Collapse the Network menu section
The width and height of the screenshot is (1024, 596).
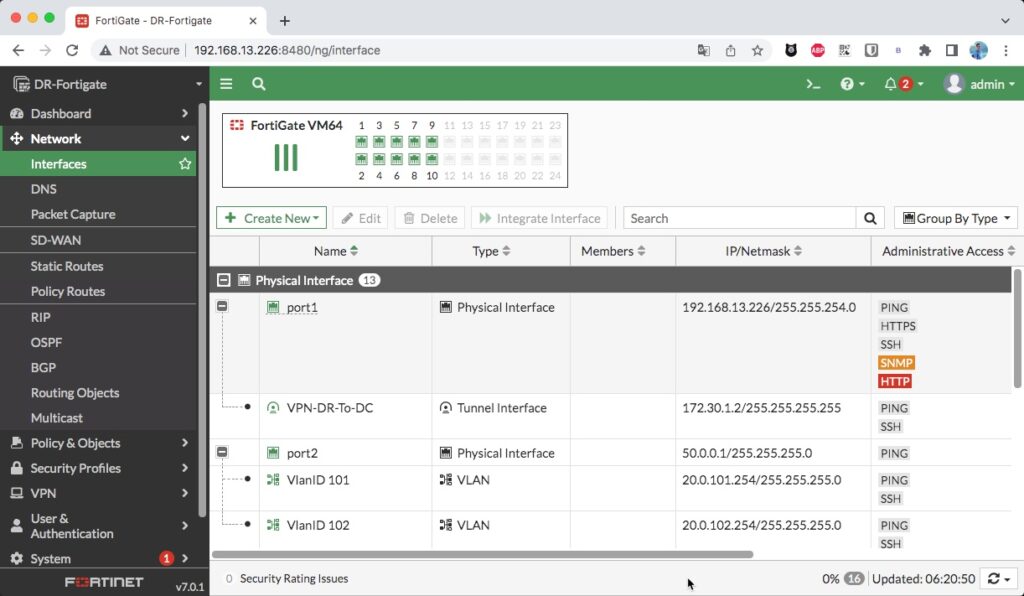tap(98, 138)
